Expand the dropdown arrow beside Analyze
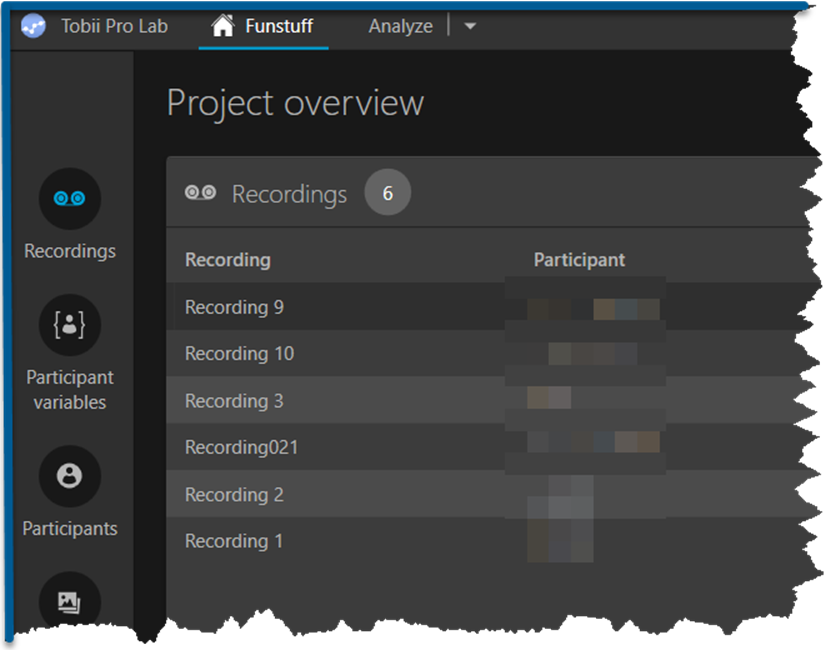The width and height of the screenshot is (831, 650). (x=470, y=27)
